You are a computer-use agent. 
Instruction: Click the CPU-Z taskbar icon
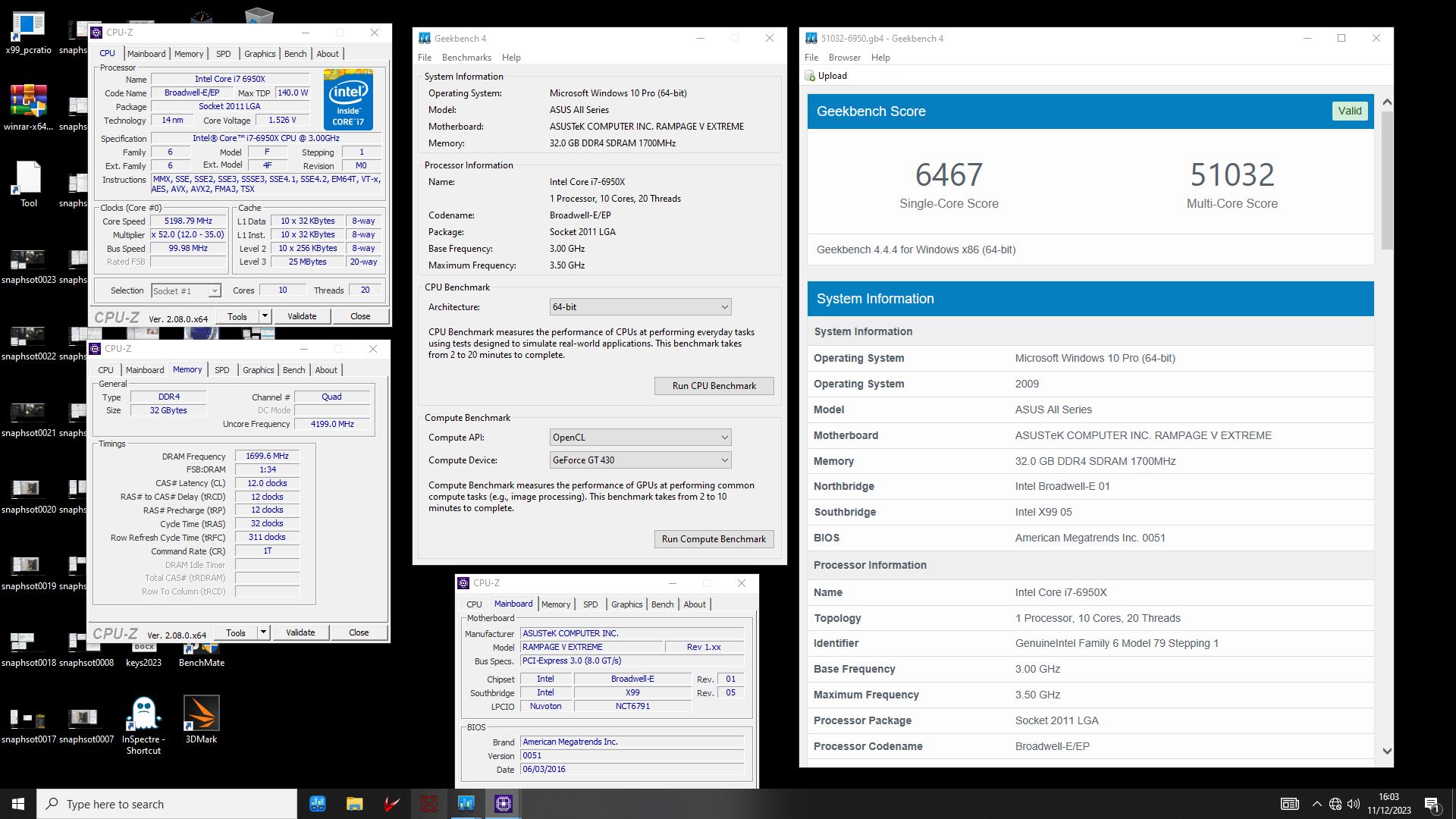[503, 804]
